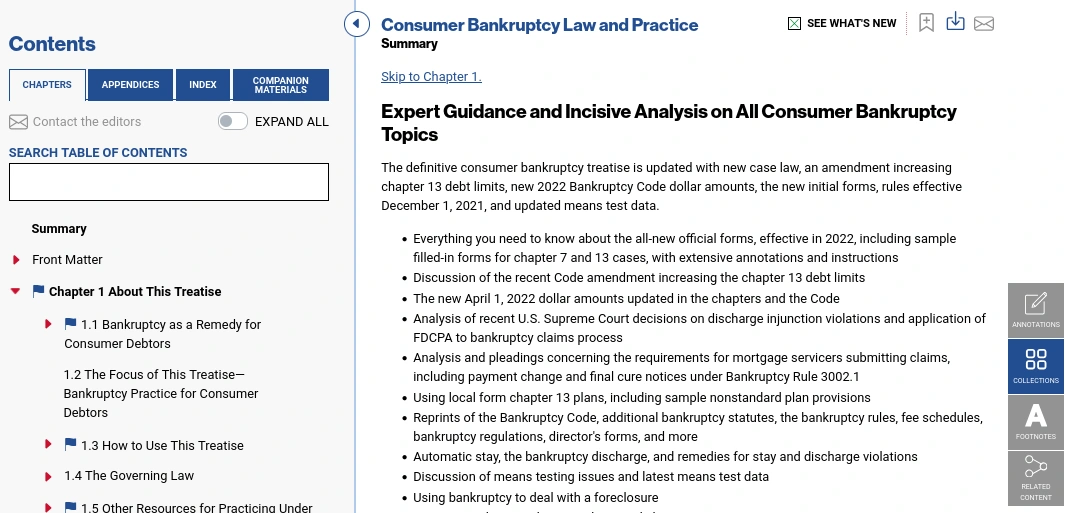The height and width of the screenshot is (513, 1070).
Task: Expand section 1.1 Bankruptcy as a Remedy
Action: pos(48,325)
